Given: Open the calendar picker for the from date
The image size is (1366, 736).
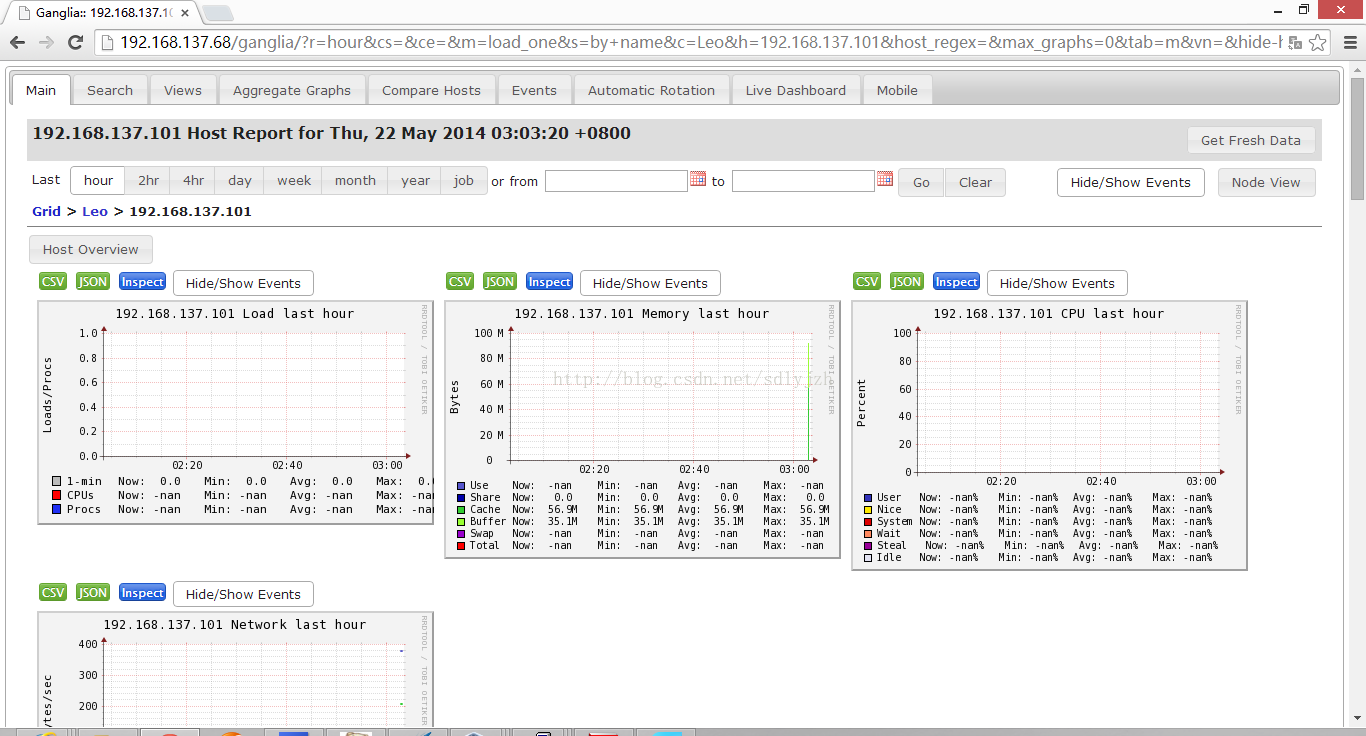Looking at the screenshot, I should pos(698,179).
